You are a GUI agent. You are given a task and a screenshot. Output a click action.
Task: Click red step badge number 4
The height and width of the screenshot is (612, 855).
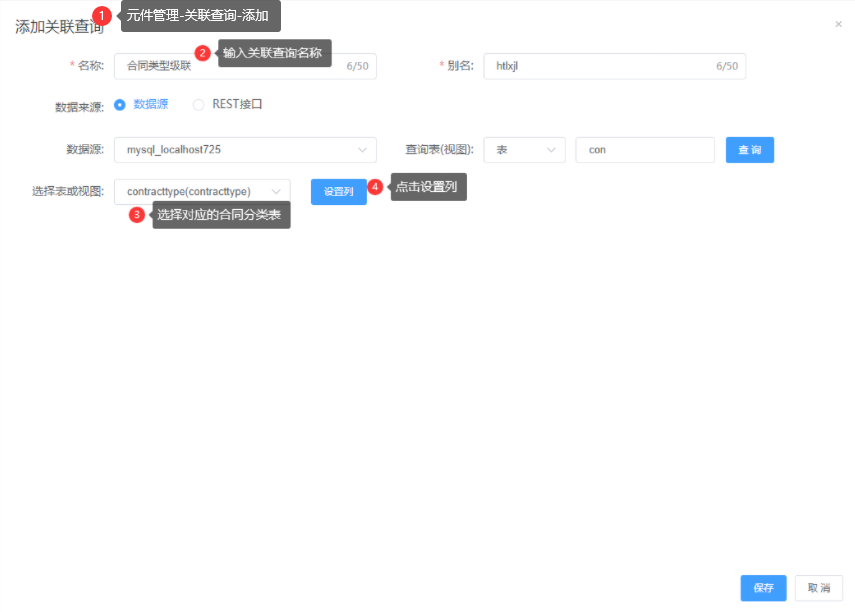pos(375,187)
